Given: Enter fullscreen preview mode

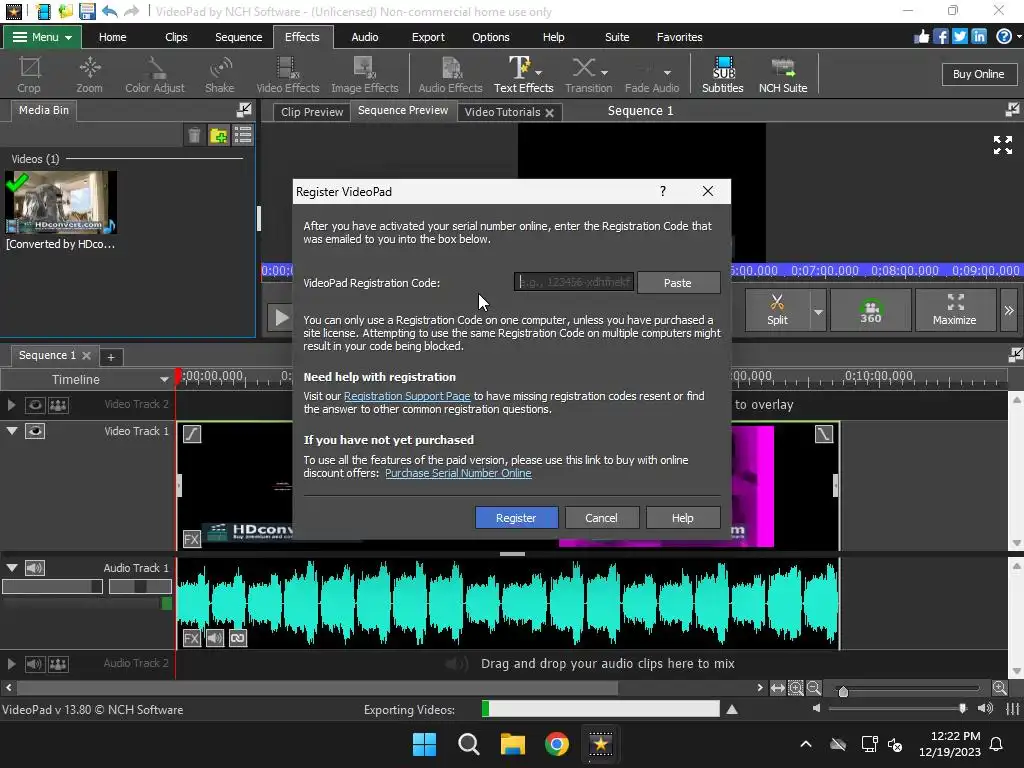Looking at the screenshot, I should pyautogui.click(x=1002, y=145).
